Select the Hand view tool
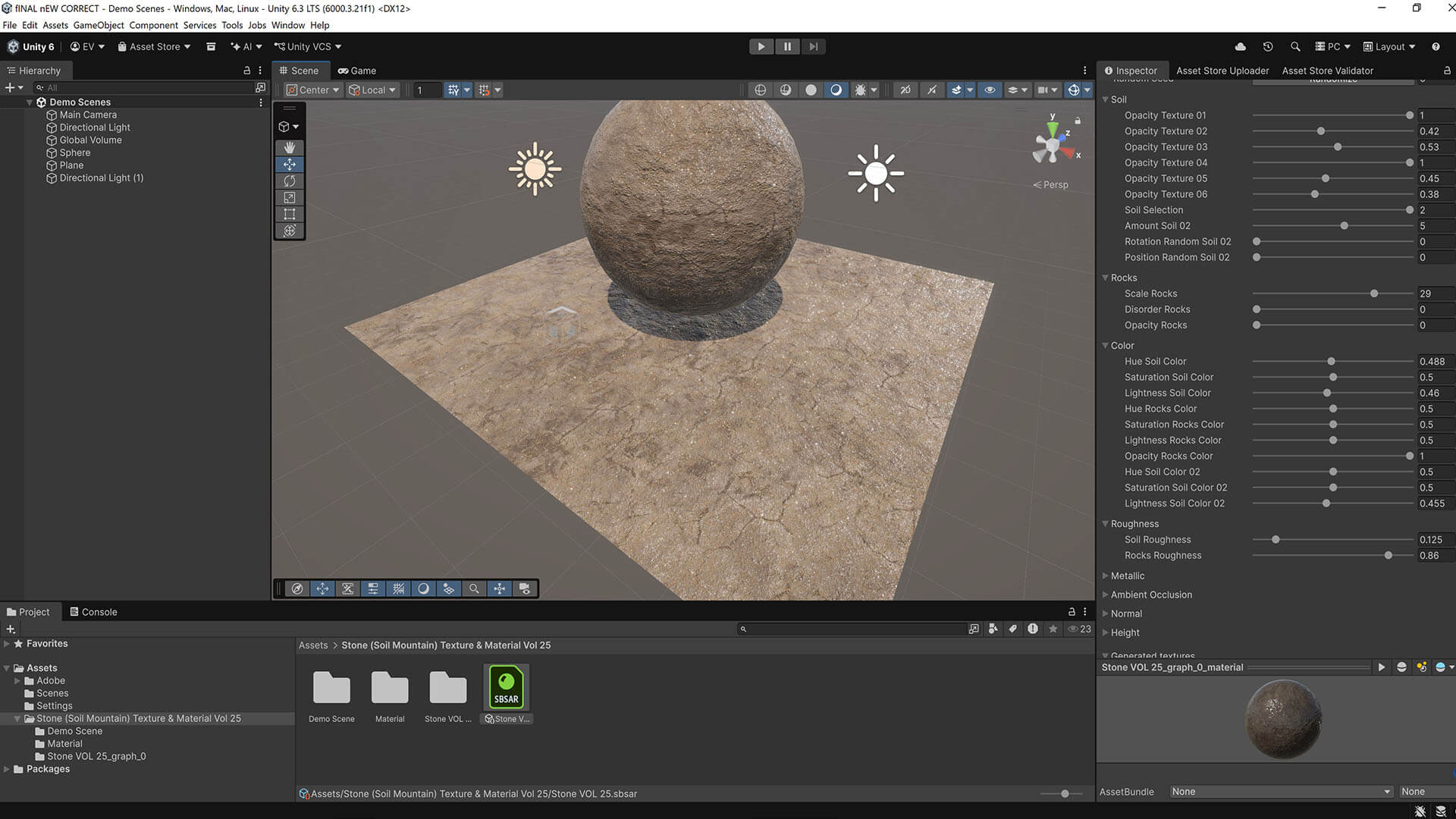 (289, 147)
